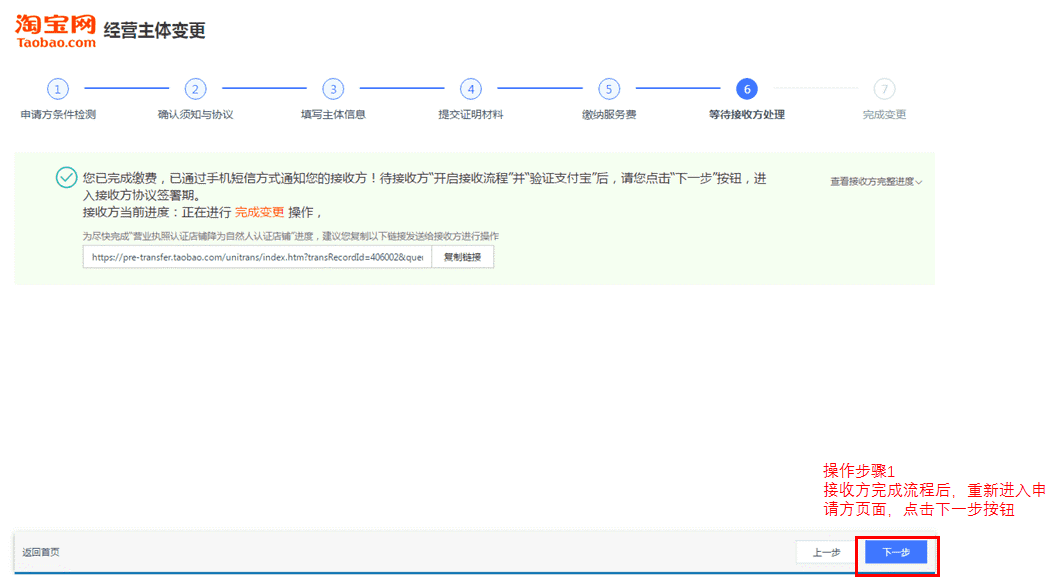
Task: Select the 申请方条件检测 step label
Action: 58,115
